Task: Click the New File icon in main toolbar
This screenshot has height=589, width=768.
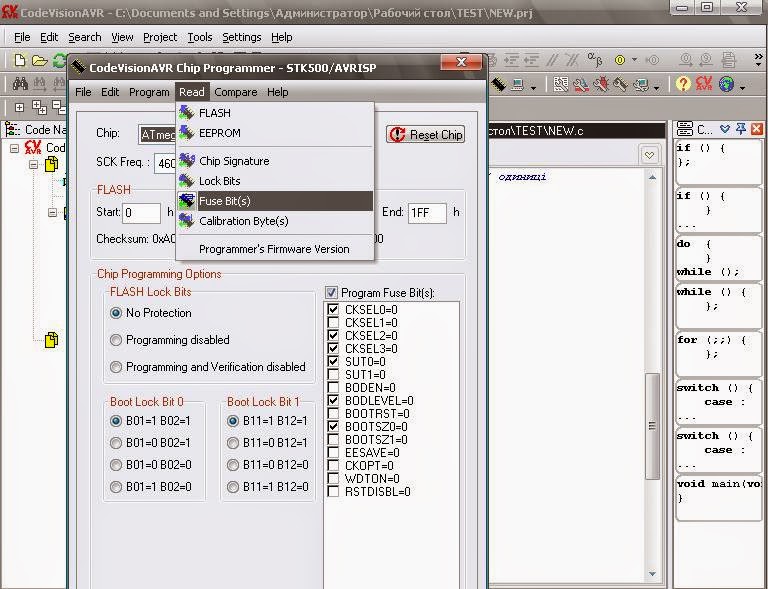Action: pos(20,61)
